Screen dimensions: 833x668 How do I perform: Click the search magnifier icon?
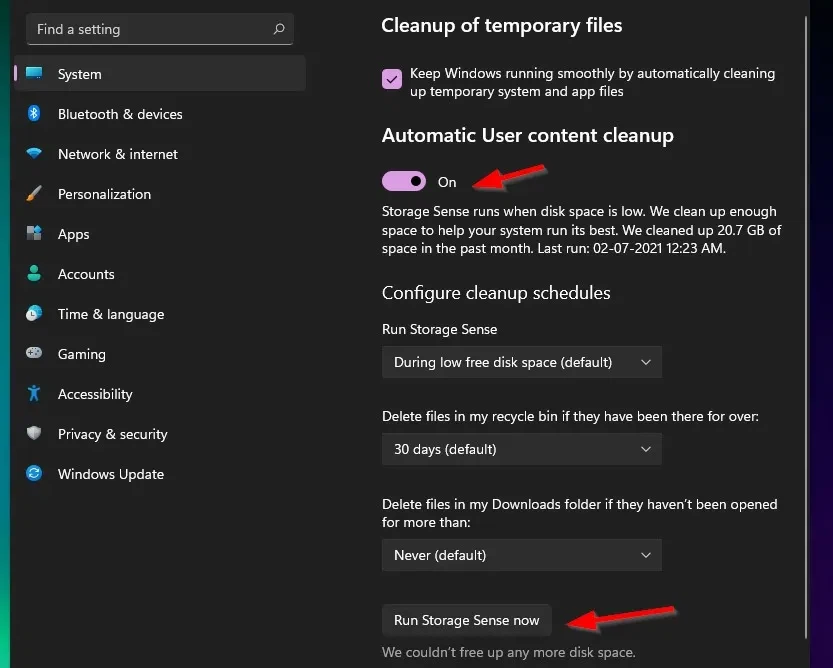(x=279, y=30)
